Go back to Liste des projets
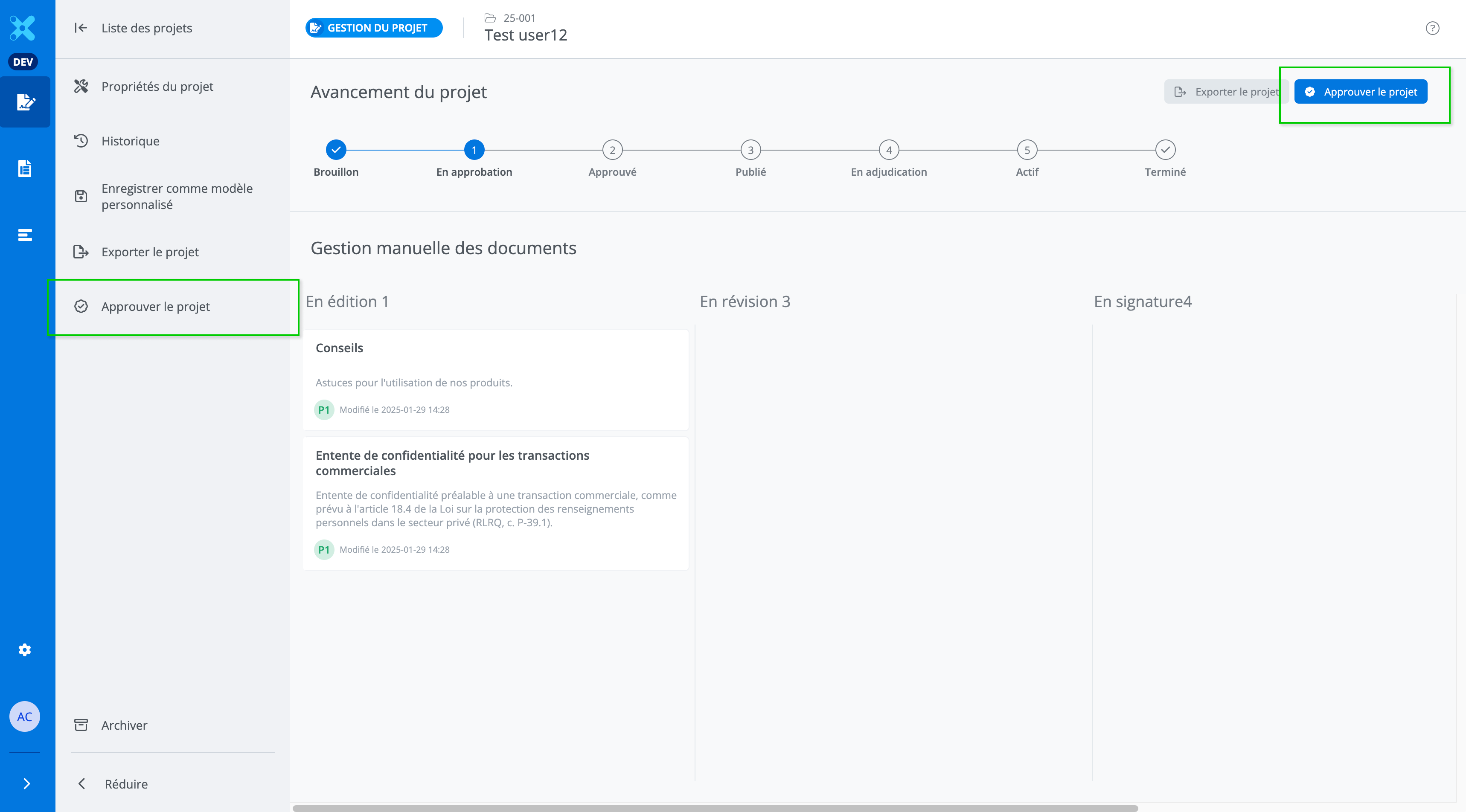This screenshot has height=812, width=1466. (146, 28)
